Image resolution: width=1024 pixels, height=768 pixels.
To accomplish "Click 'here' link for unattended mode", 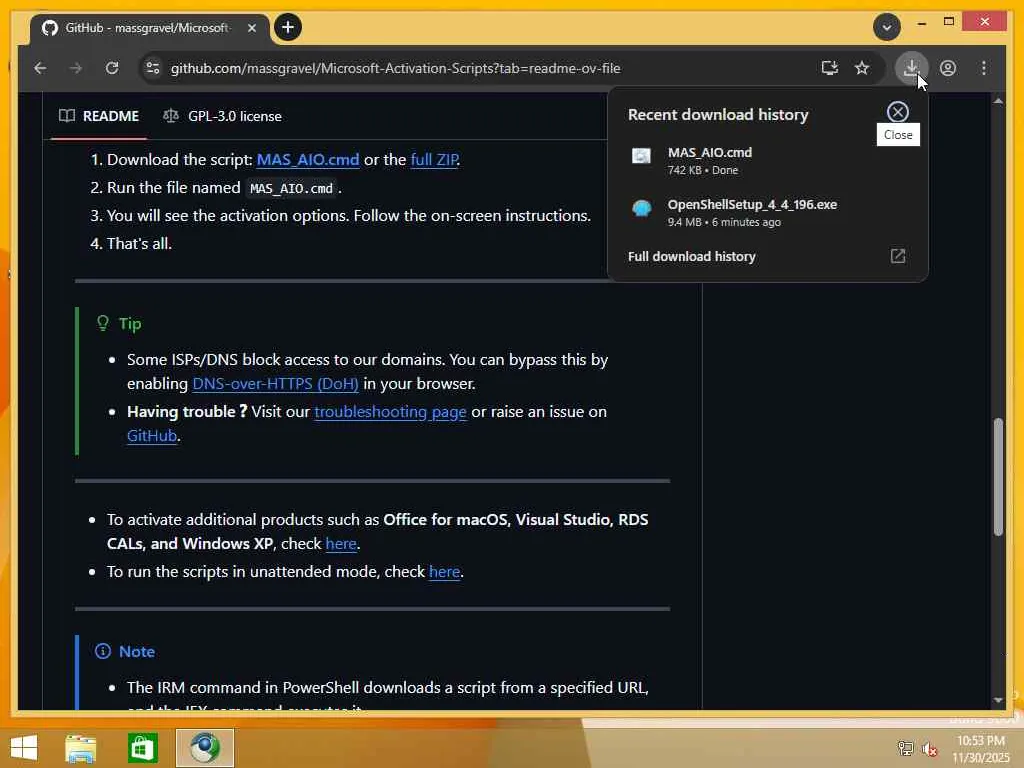I will [444, 571].
